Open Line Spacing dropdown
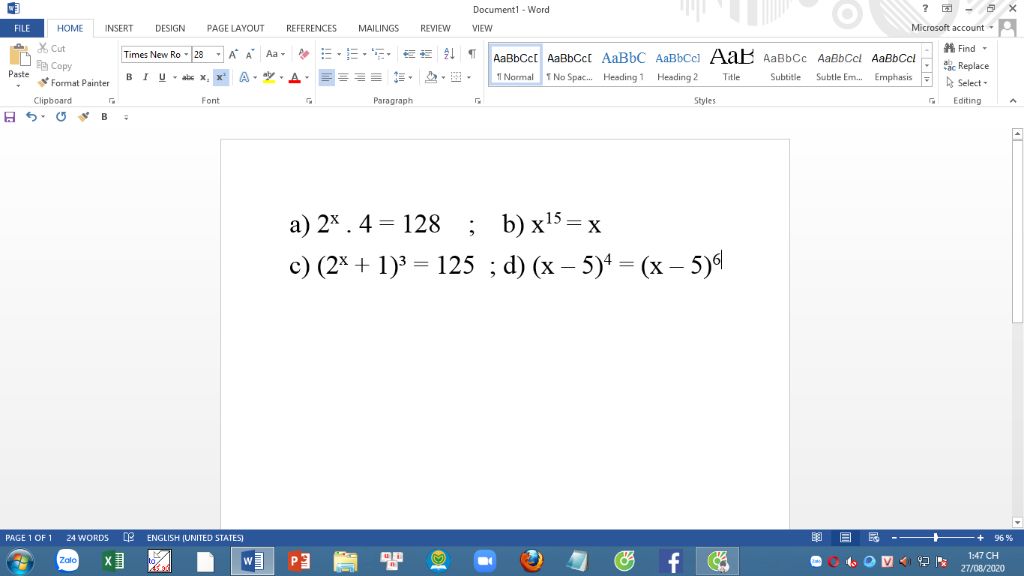The width and height of the screenshot is (1024, 576). [x=402, y=77]
